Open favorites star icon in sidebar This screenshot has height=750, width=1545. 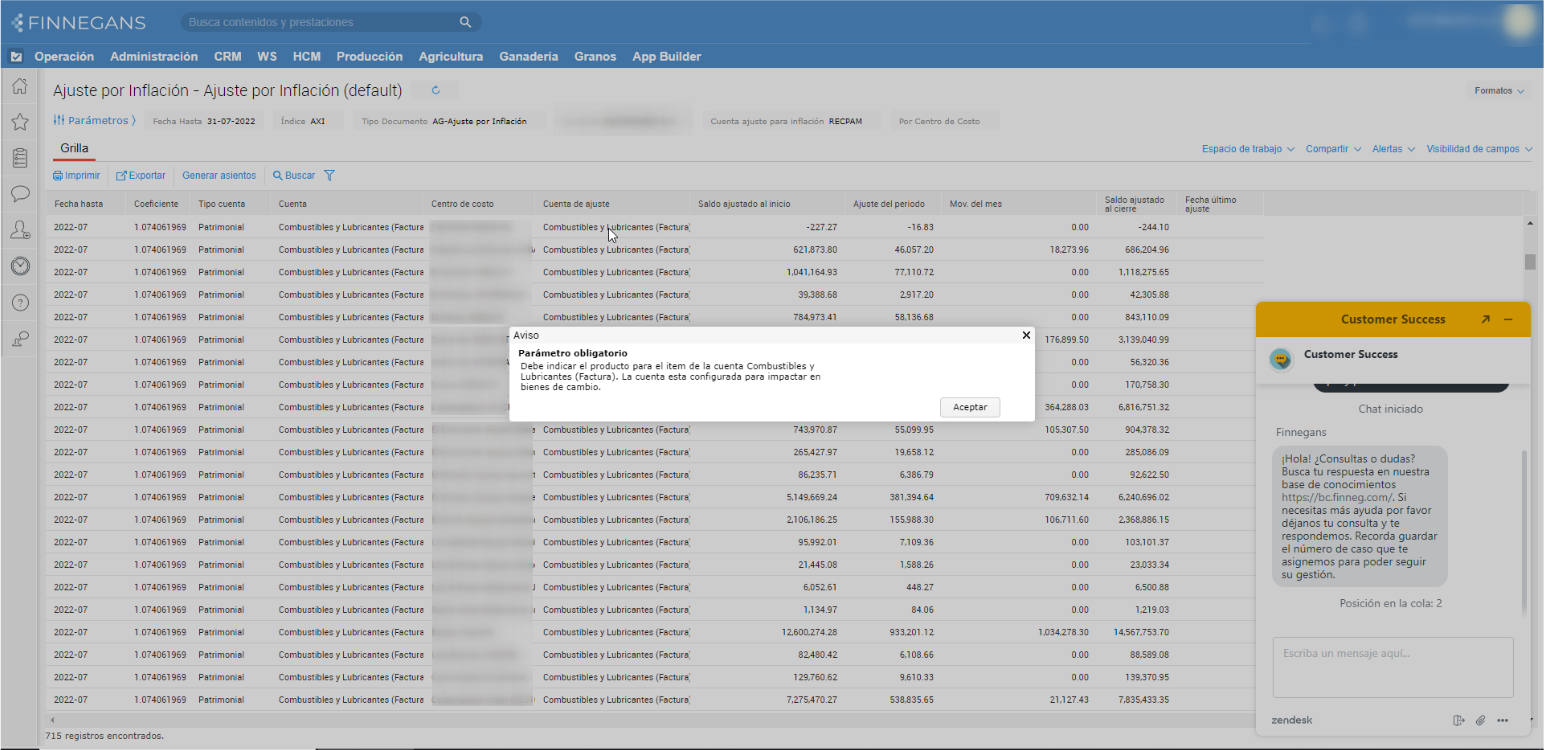(19, 122)
